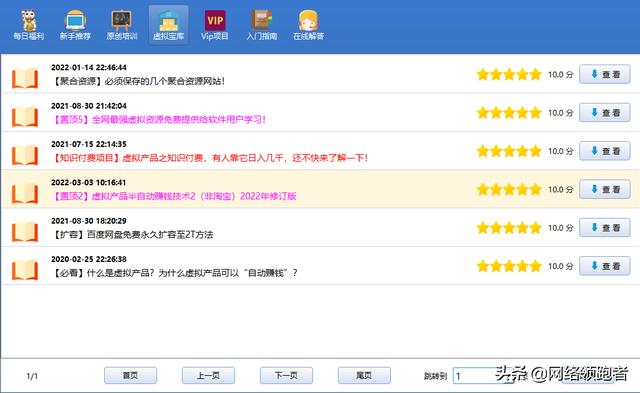
Task: Go to 下一页 next page
Action: pyautogui.click(x=287, y=375)
